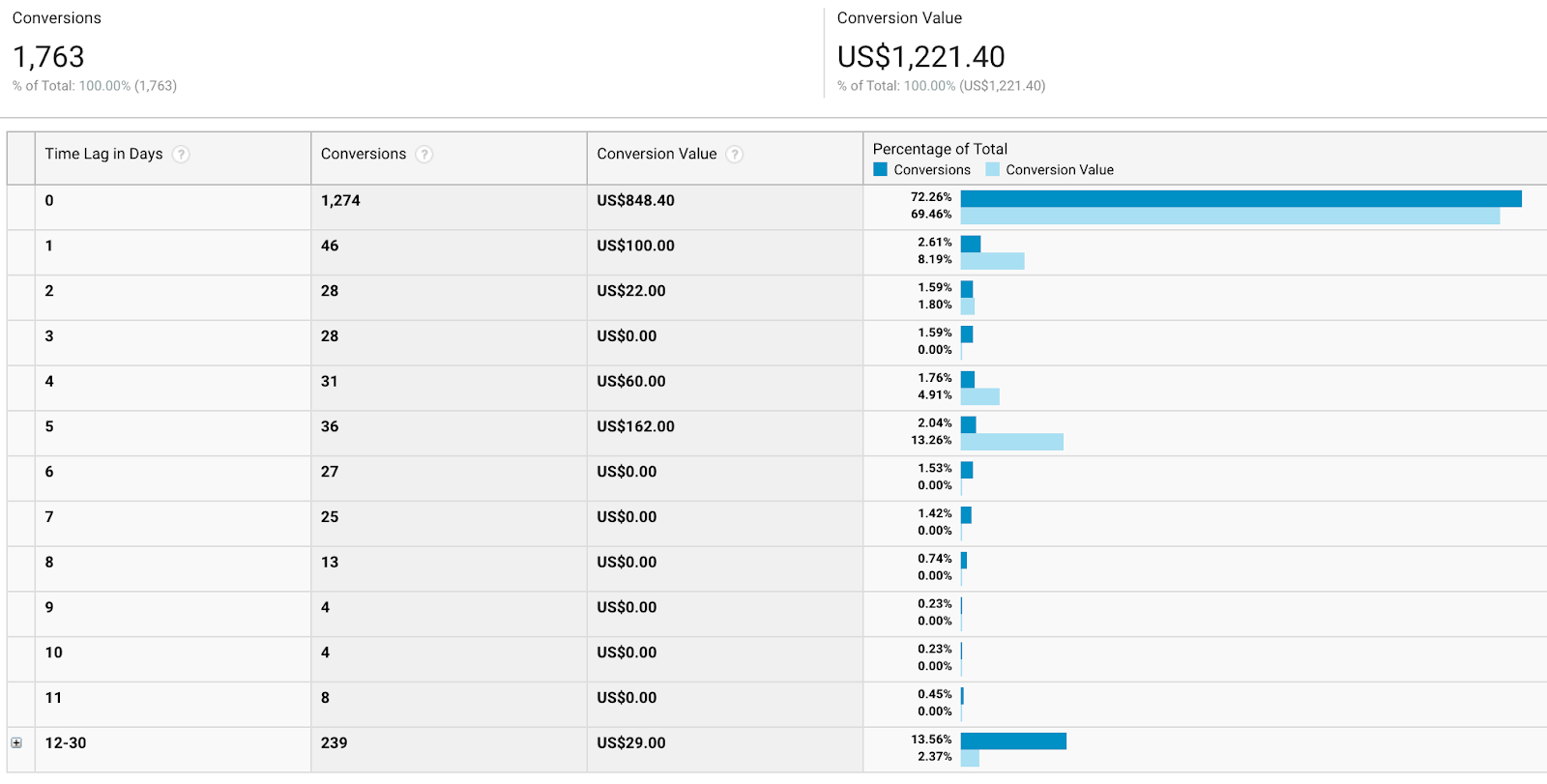Click the 0.45% percentage label

point(935,694)
